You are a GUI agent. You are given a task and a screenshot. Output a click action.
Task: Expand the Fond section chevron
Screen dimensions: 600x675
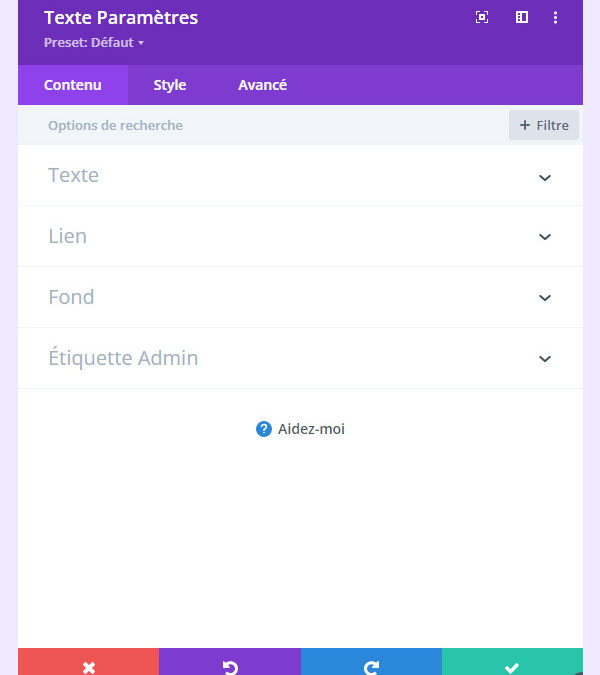pos(545,298)
